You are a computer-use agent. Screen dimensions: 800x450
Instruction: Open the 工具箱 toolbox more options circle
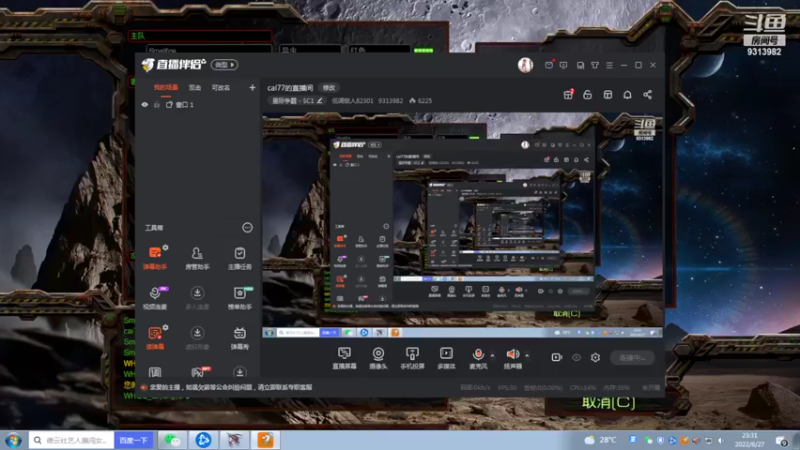[x=247, y=228]
